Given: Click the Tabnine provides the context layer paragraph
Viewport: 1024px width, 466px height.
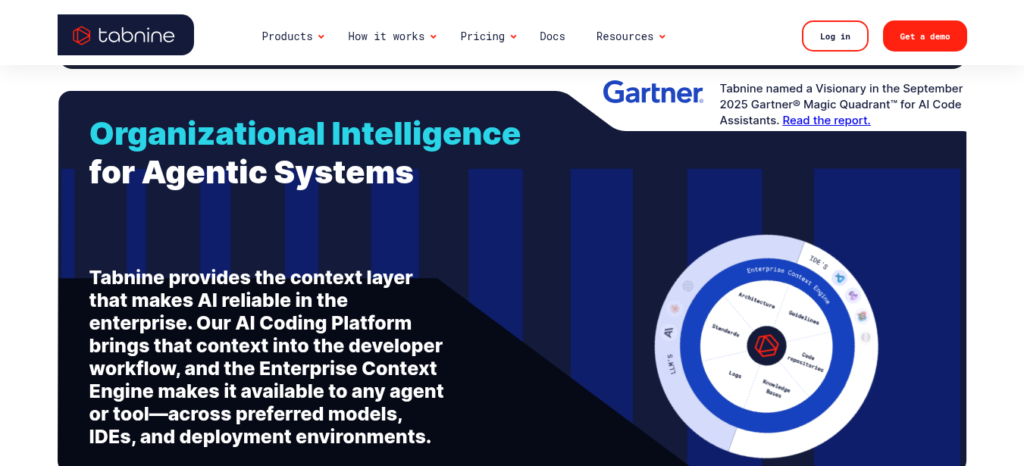Looking at the screenshot, I should 266,357.
